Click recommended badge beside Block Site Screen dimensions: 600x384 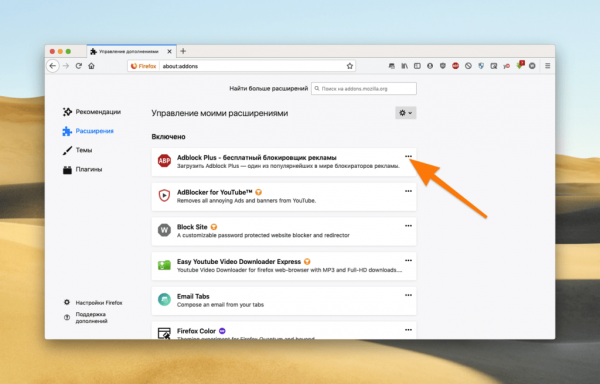tap(214, 227)
